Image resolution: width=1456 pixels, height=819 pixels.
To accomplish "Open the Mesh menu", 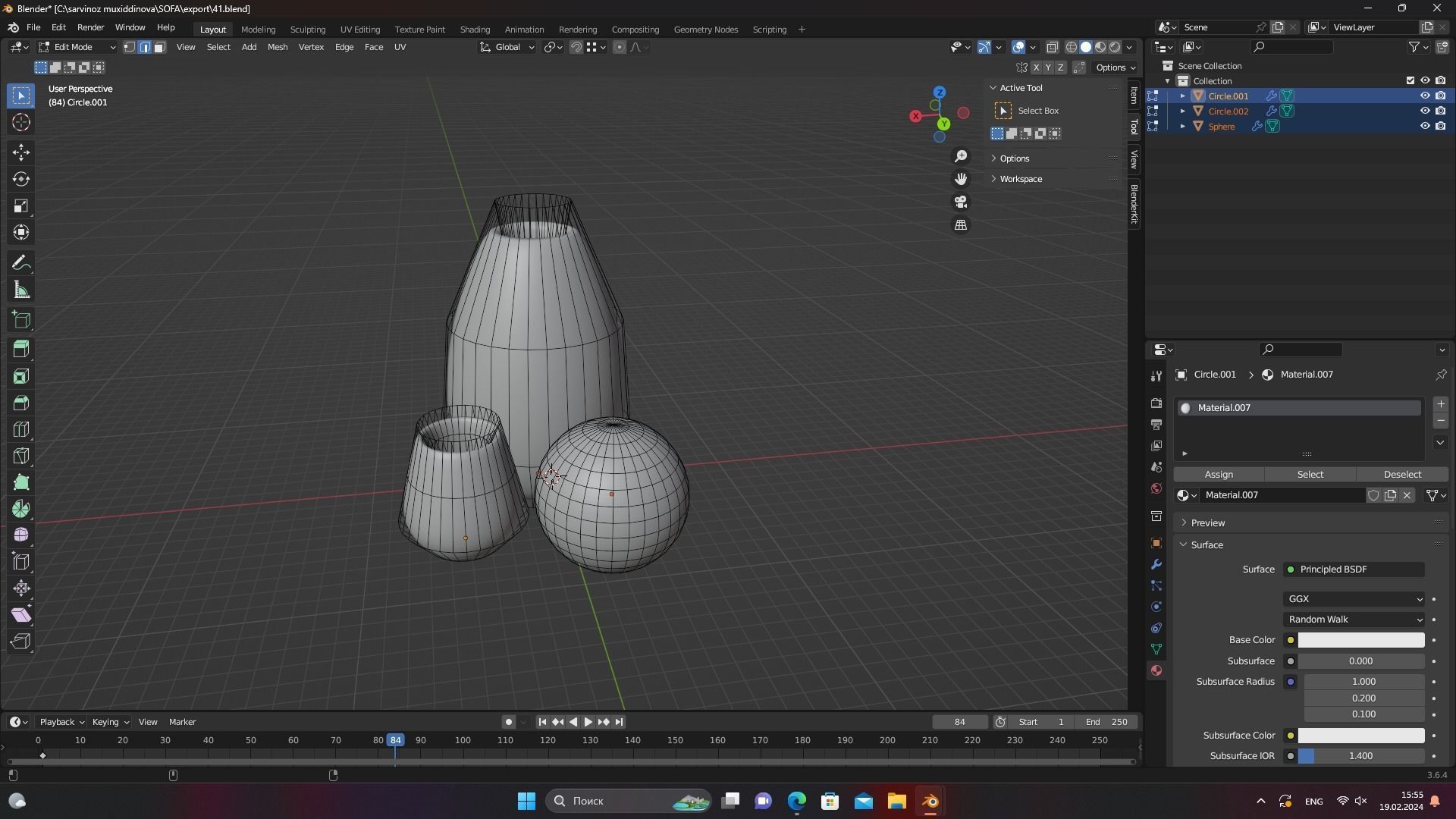I will click(x=278, y=47).
